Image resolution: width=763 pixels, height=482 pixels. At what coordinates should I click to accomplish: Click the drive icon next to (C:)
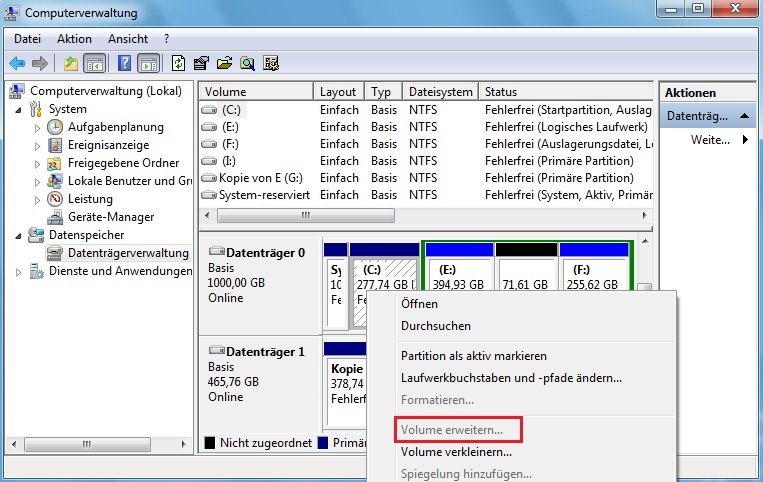(x=209, y=110)
